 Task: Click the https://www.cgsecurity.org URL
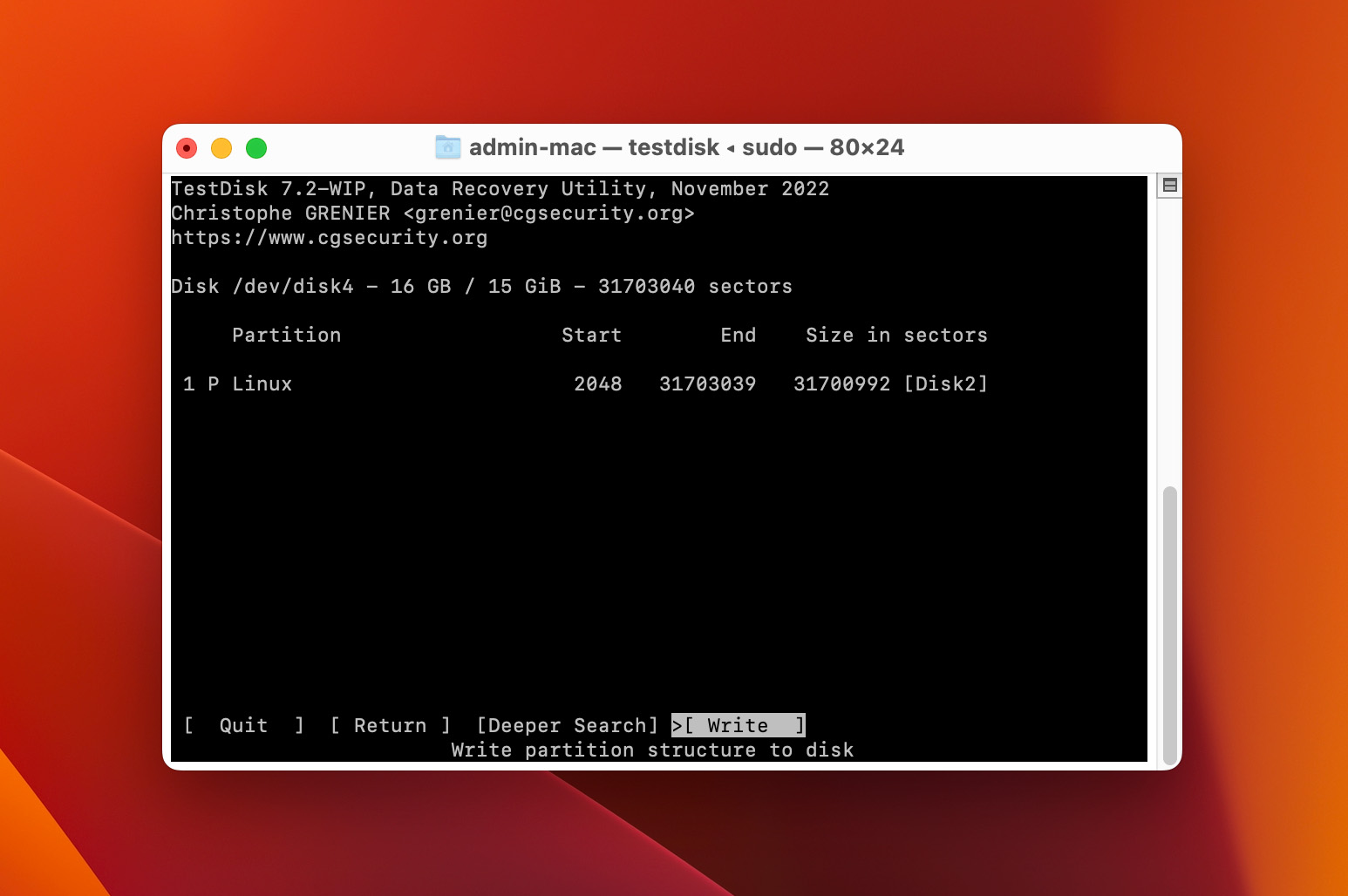330,237
